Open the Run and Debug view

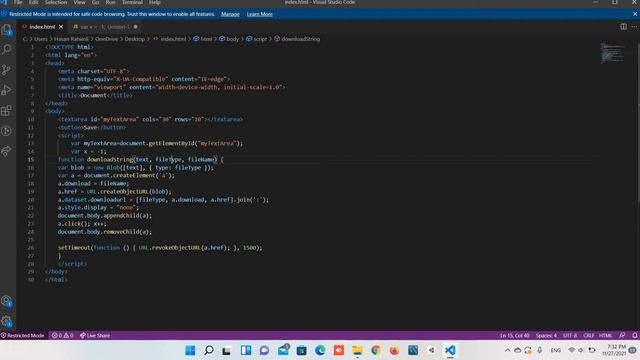(x=7, y=90)
